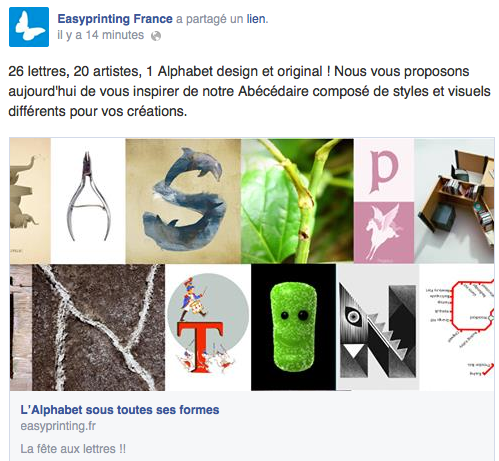Click the Easyprinting butterfly profile picture
The image size is (499, 461).
29,27
